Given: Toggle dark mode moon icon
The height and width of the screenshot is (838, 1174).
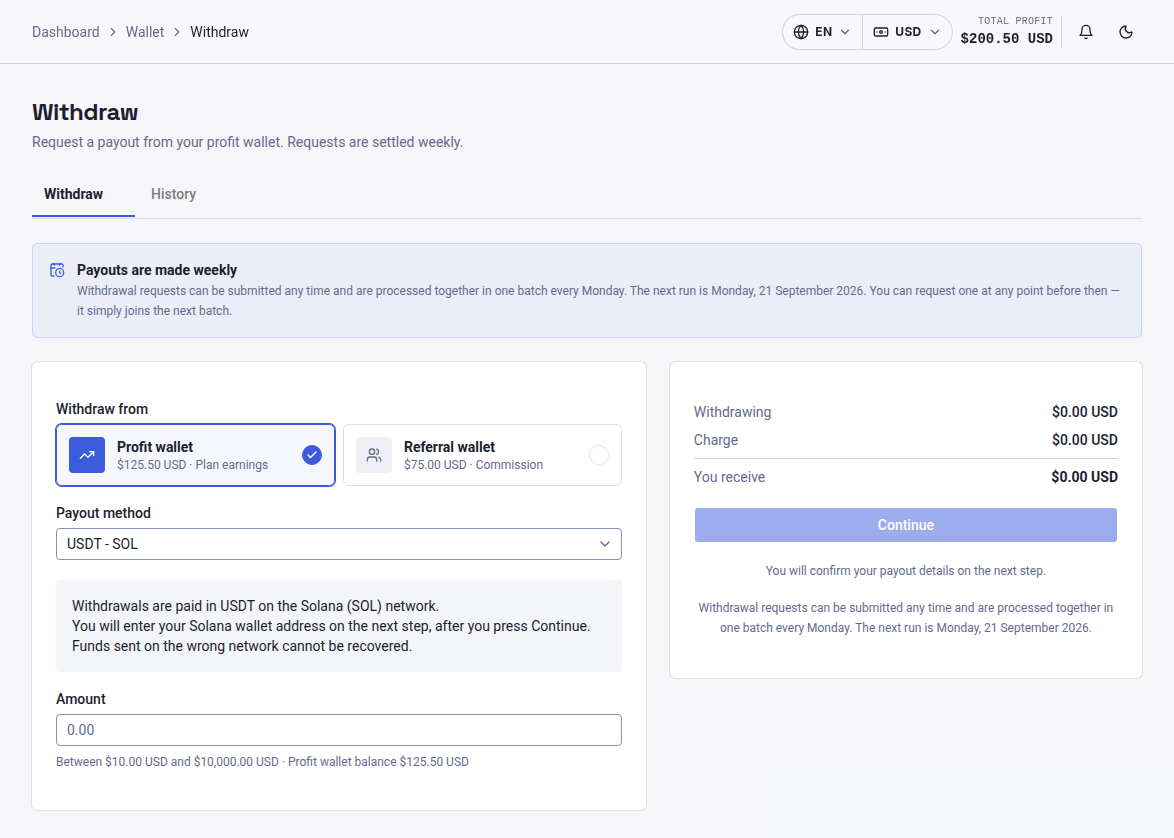Looking at the screenshot, I should (1125, 32).
